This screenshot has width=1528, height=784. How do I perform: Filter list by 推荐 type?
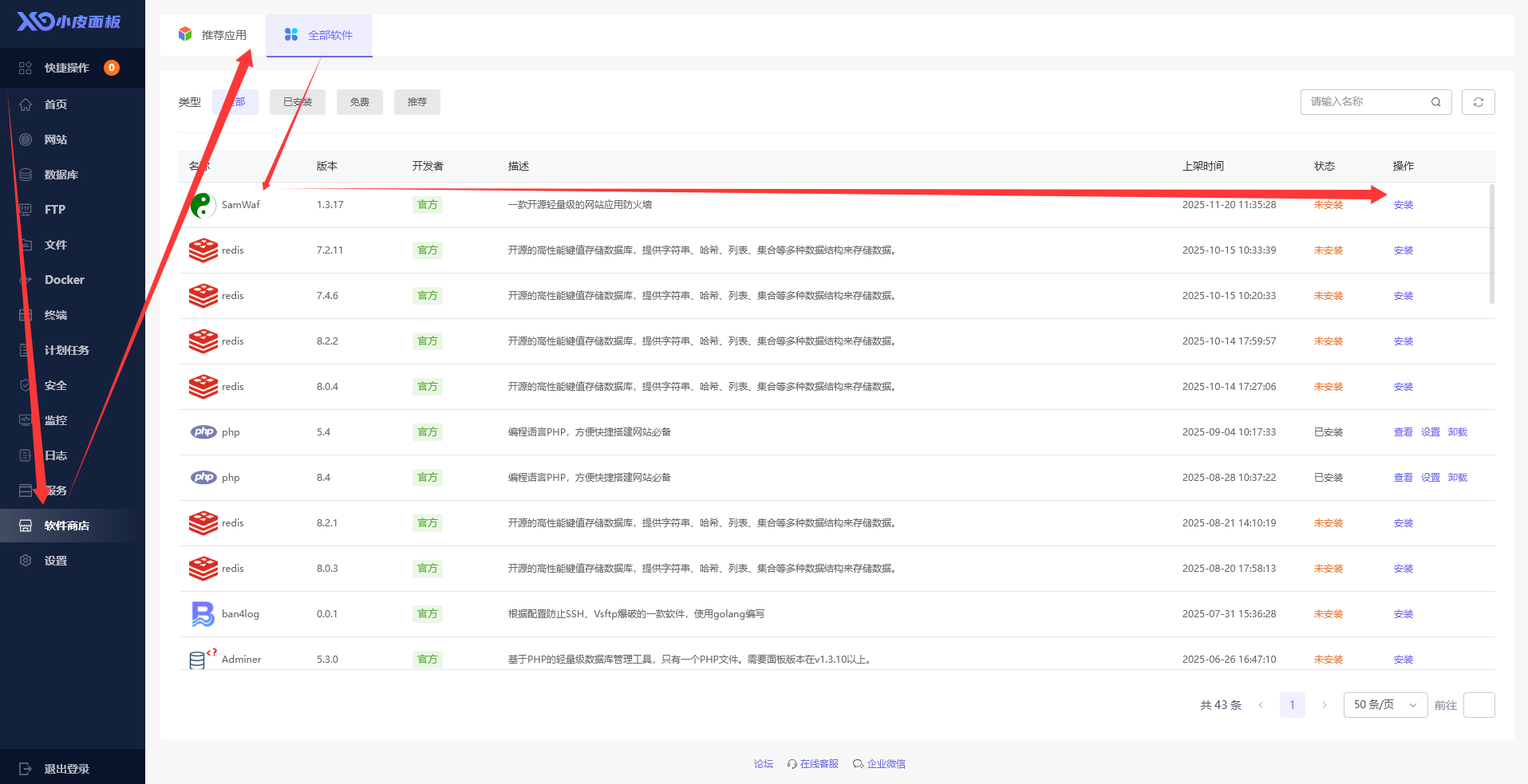coord(417,102)
